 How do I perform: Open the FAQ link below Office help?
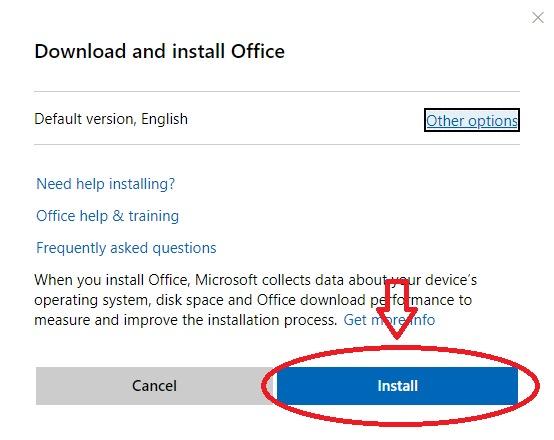pyautogui.click(x=126, y=248)
